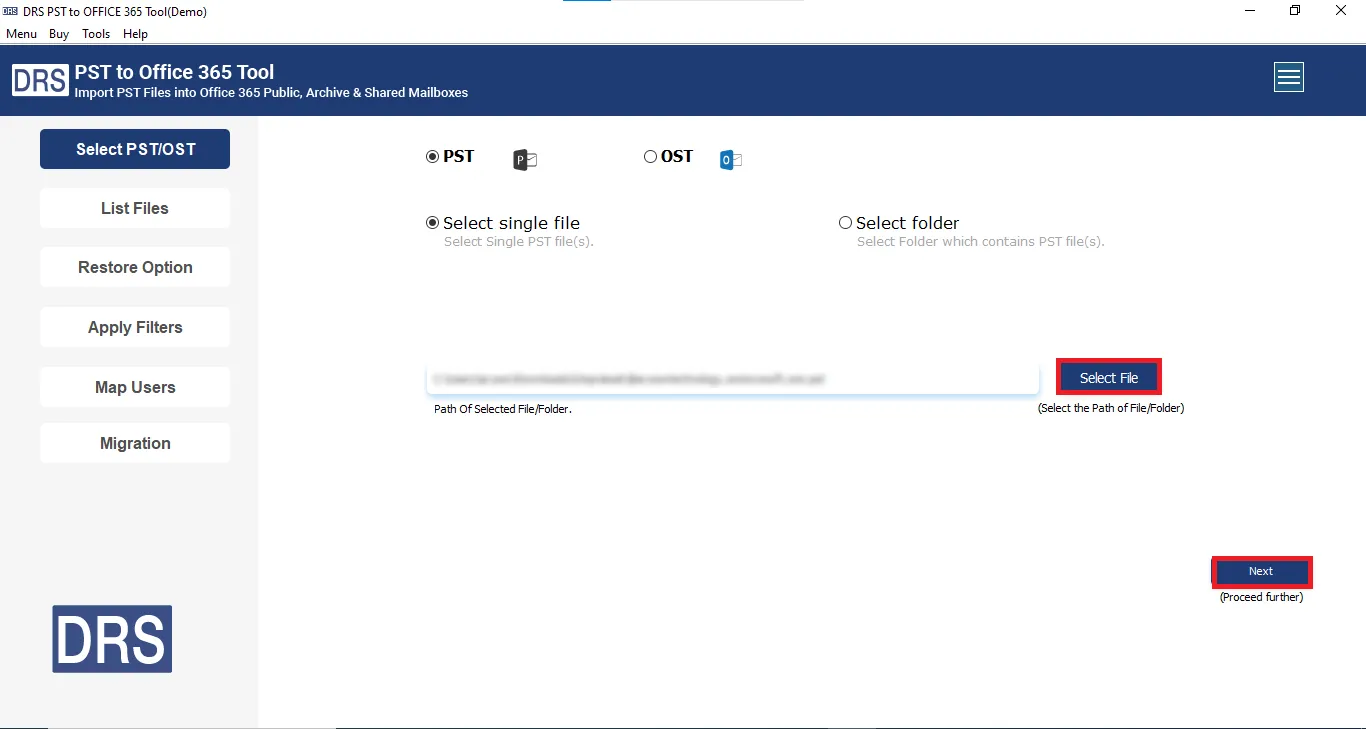Viewport: 1366px width, 729px height.
Task: Open the Buy menu
Action: [x=59, y=34]
